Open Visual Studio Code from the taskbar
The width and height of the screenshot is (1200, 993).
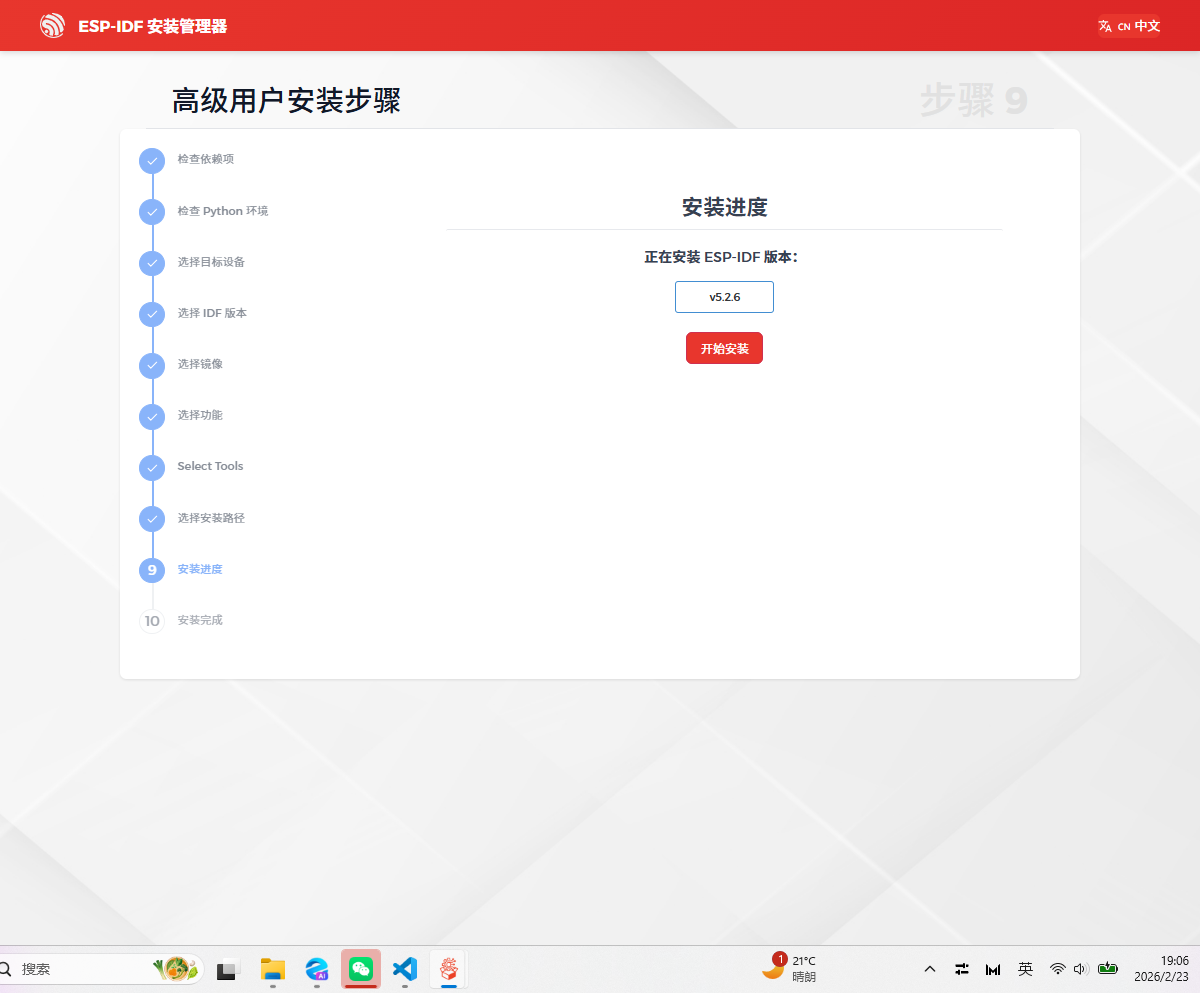pos(404,969)
